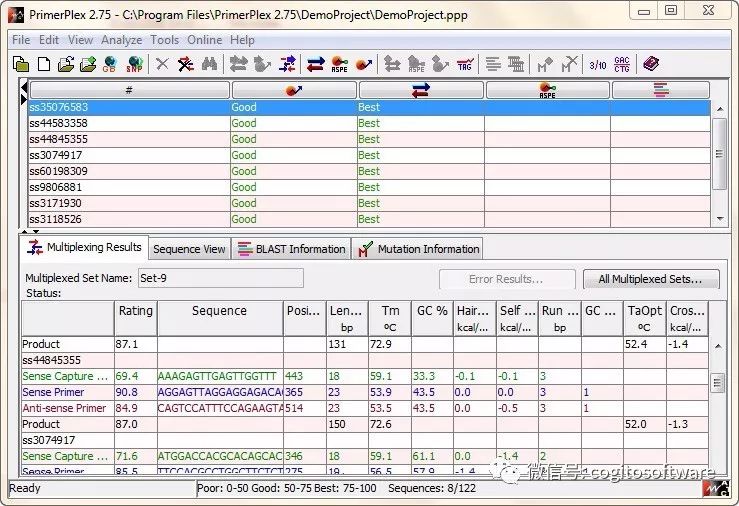Expand pane with lower right-pointing black arrow

(x=24, y=99)
